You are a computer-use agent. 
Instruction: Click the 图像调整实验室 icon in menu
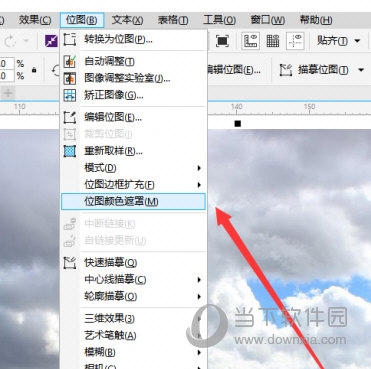70,78
